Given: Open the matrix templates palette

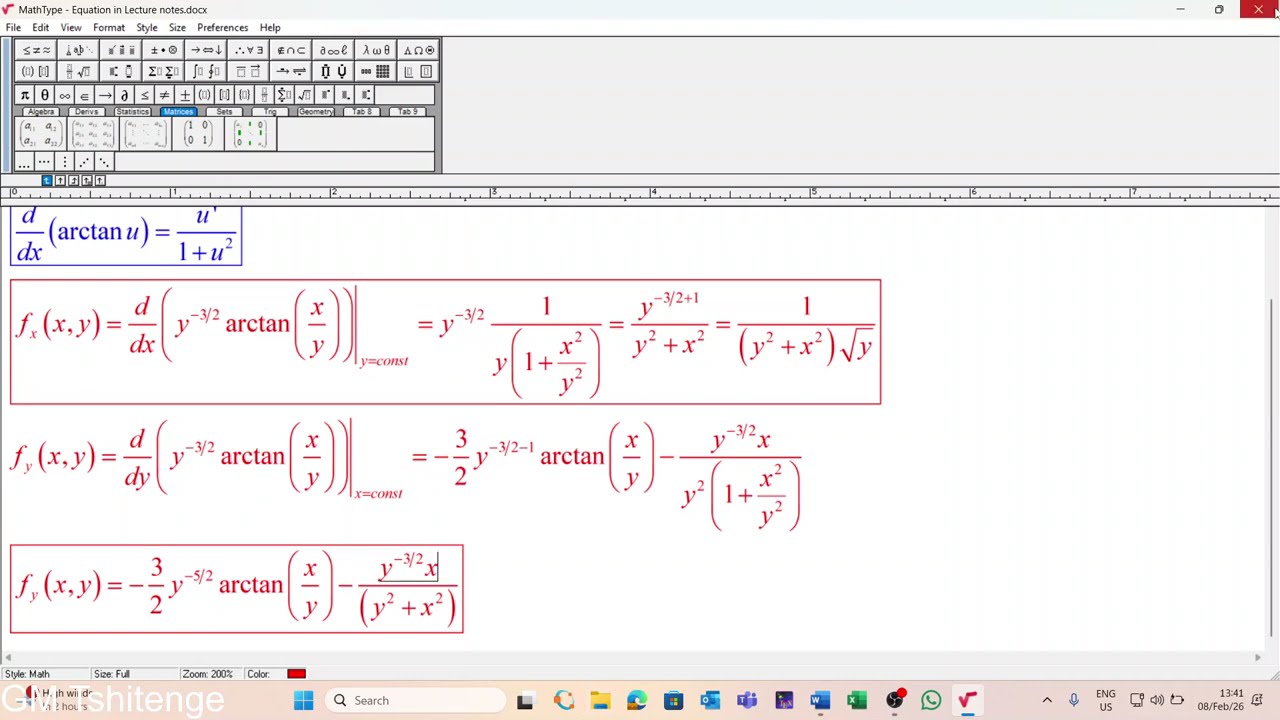Looking at the screenshot, I should [376, 72].
